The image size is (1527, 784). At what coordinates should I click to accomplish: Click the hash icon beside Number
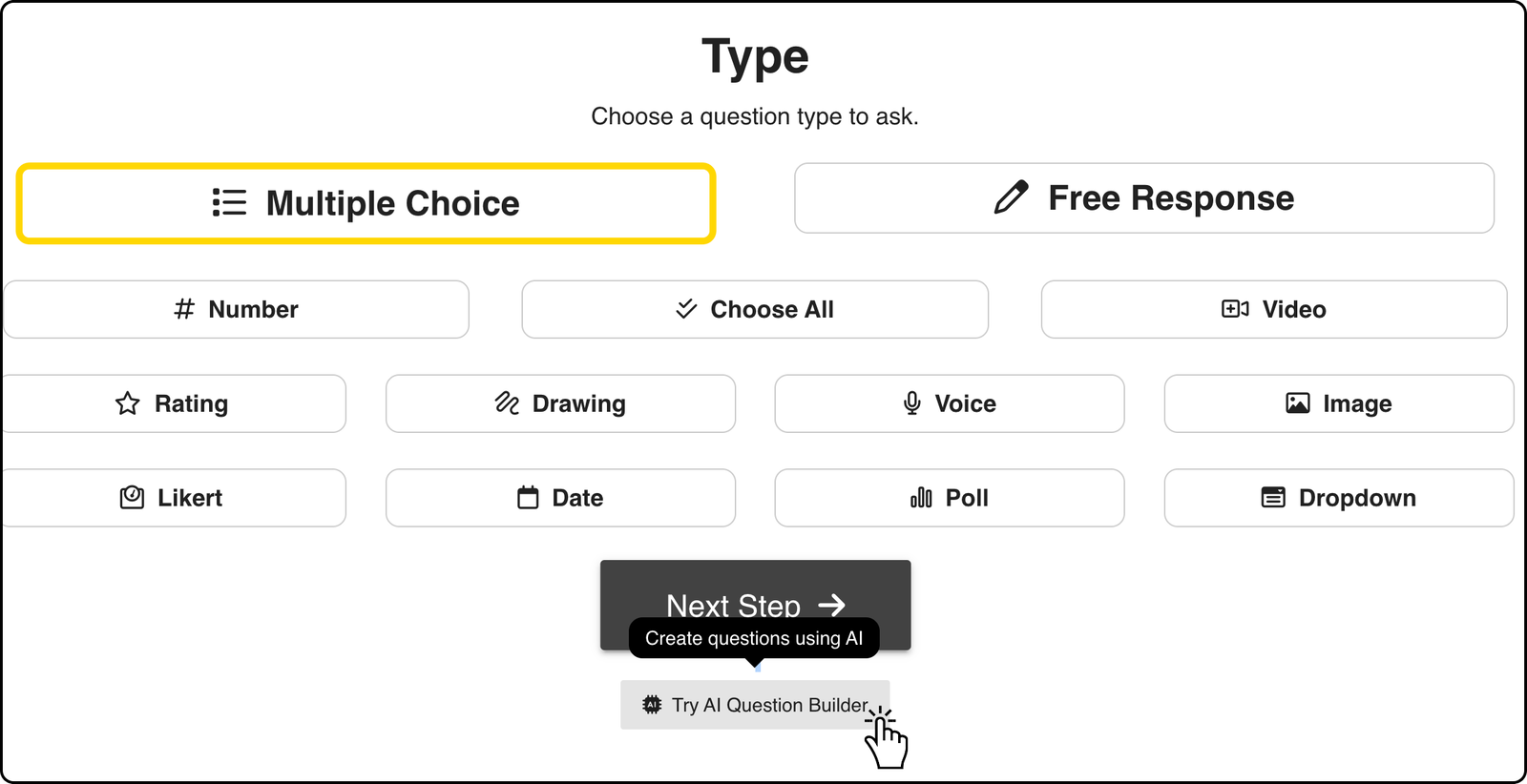pyautogui.click(x=184, y=309)
